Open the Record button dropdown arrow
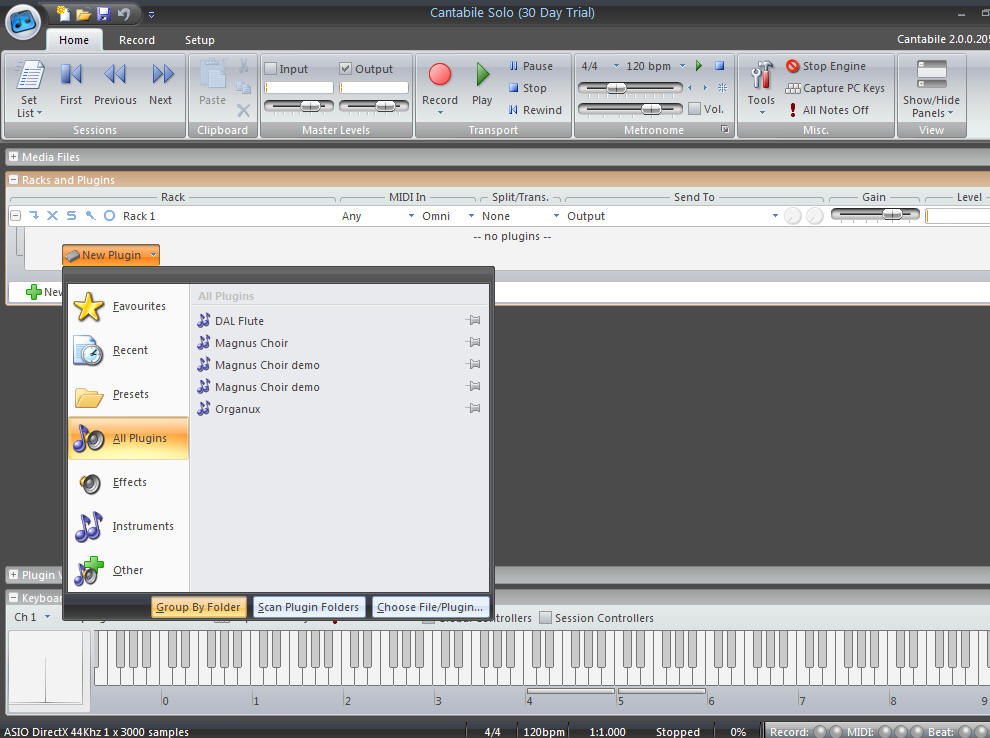Screen dimensions: 990x738 440,114
